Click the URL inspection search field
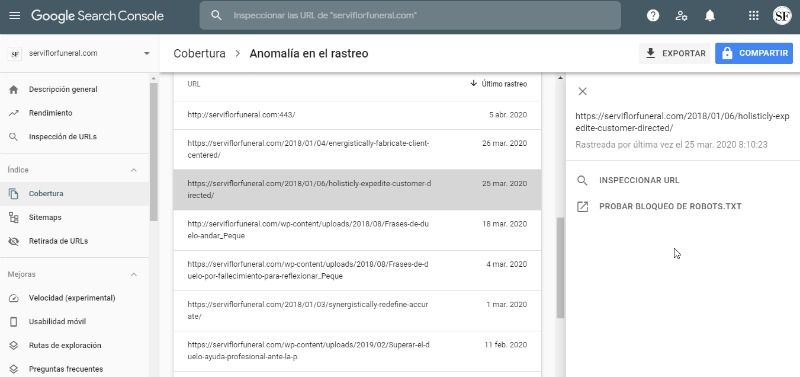 coord(410,16)
